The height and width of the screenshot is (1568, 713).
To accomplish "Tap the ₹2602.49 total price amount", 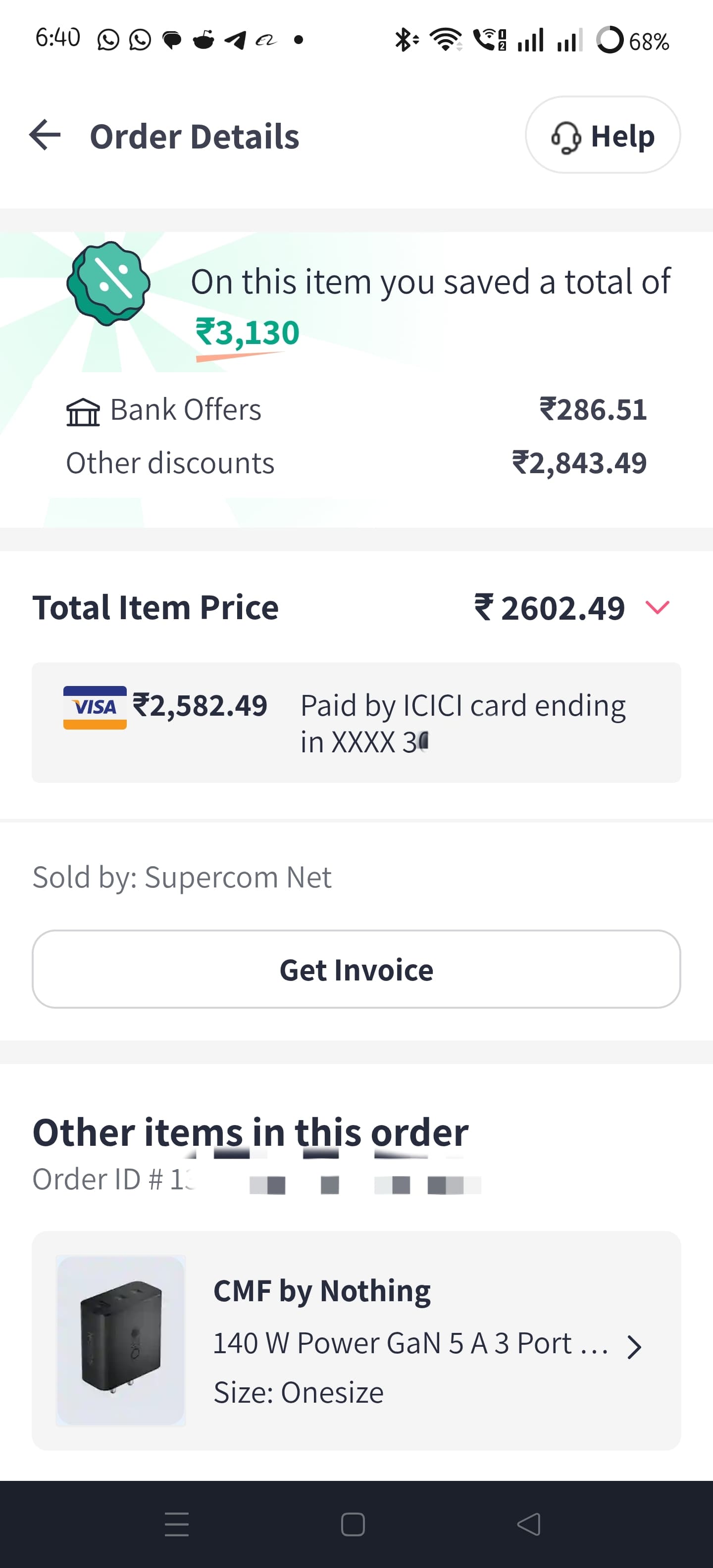I will point(550,608).
